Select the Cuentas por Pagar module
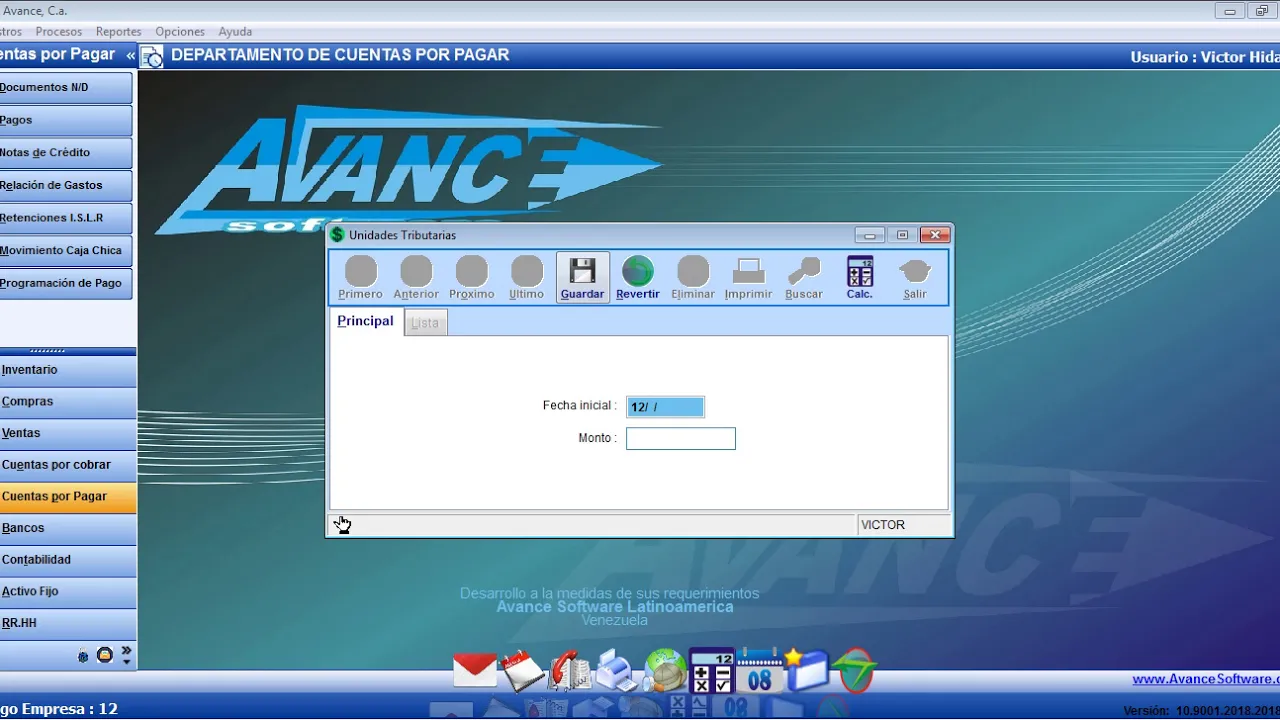The width and height of the screenshot is (1280, 720). point(68,497)
